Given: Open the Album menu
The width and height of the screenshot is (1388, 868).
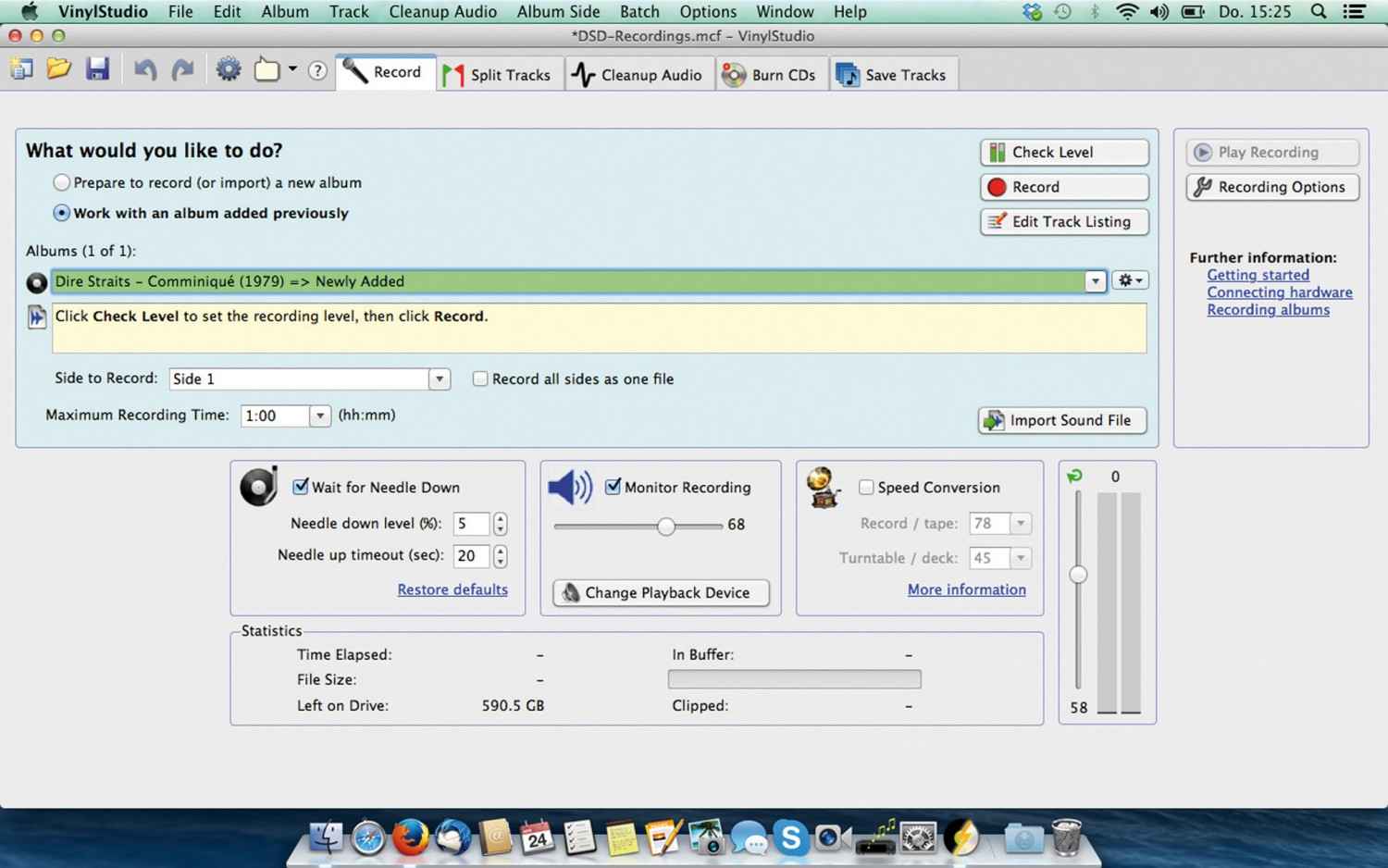Looking at the screenshot, I should (285, 12).
